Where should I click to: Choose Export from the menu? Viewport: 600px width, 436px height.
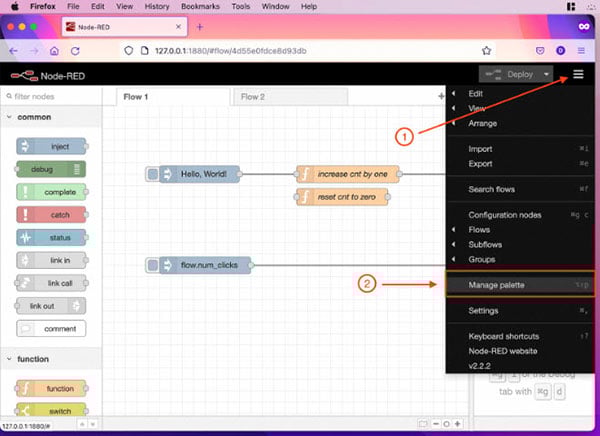tap(520, 164)
